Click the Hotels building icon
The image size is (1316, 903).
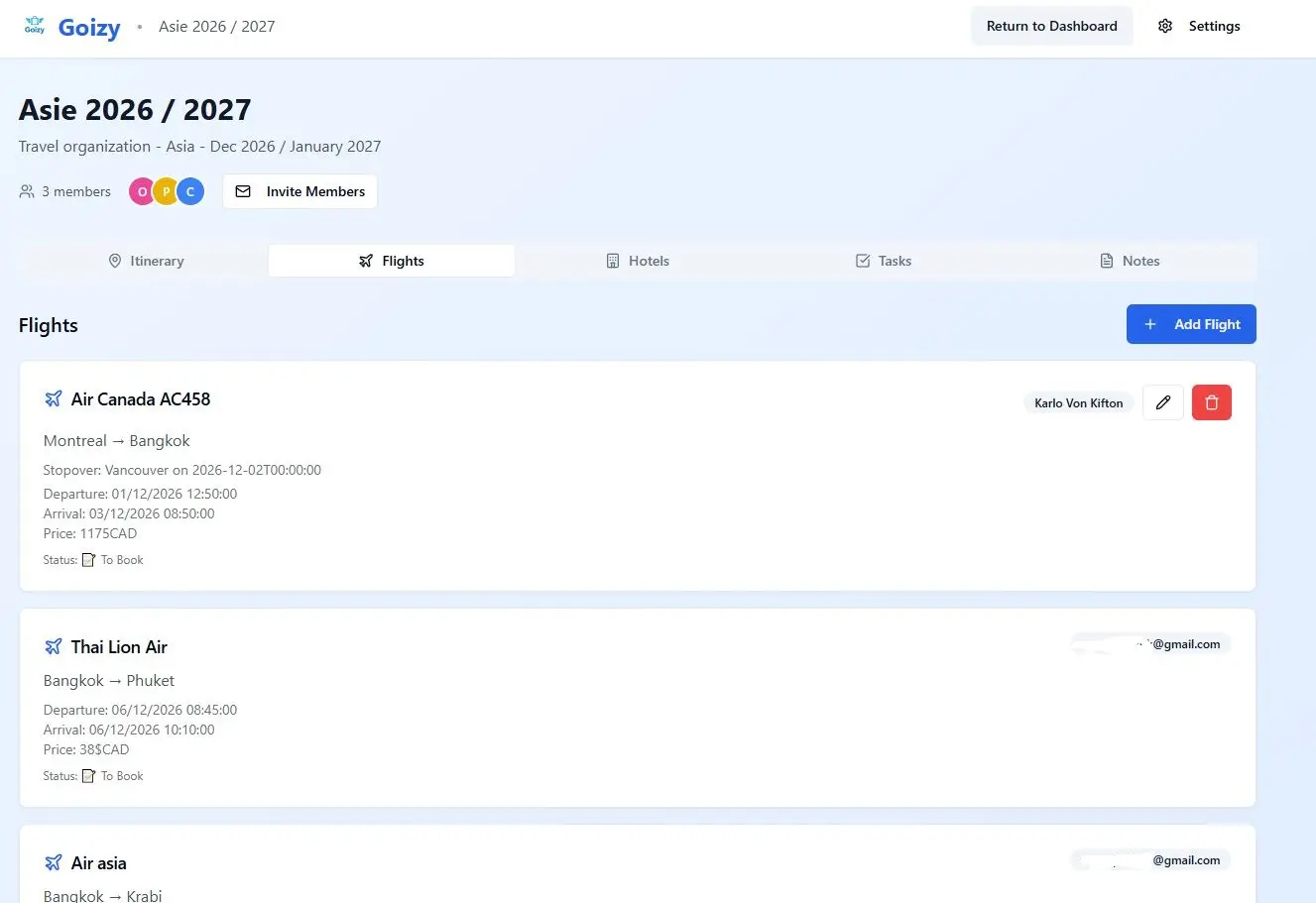coord(613,261)
